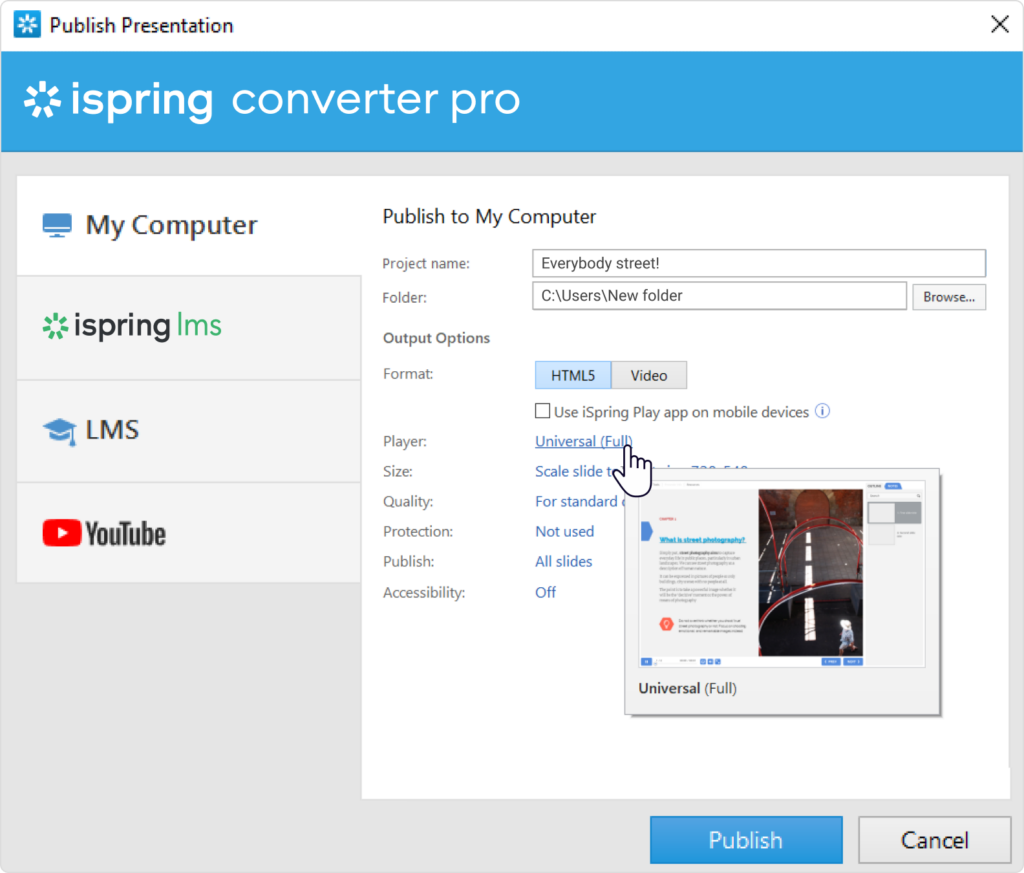Select Video output format
This screenshot has height=873, width=1024.
pyautogui.click(x=648, y=375)
